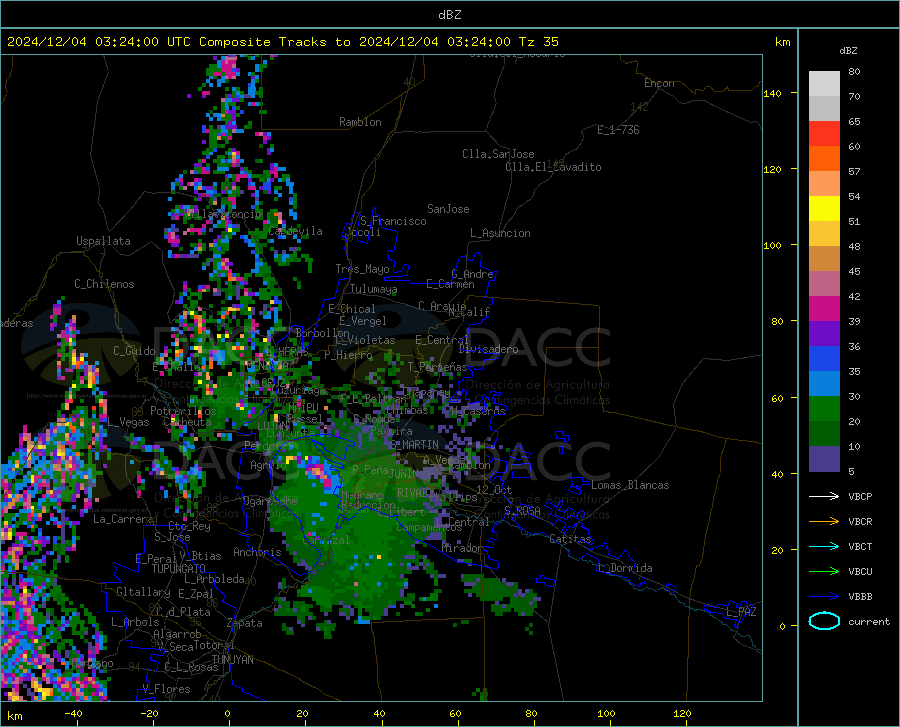
Task: Click the La_Carrera map label
Action: click(123, 519)
